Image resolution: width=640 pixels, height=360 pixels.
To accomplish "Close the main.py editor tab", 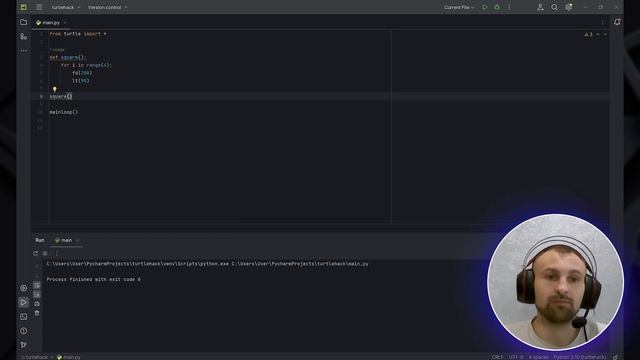I will [65, 23].
